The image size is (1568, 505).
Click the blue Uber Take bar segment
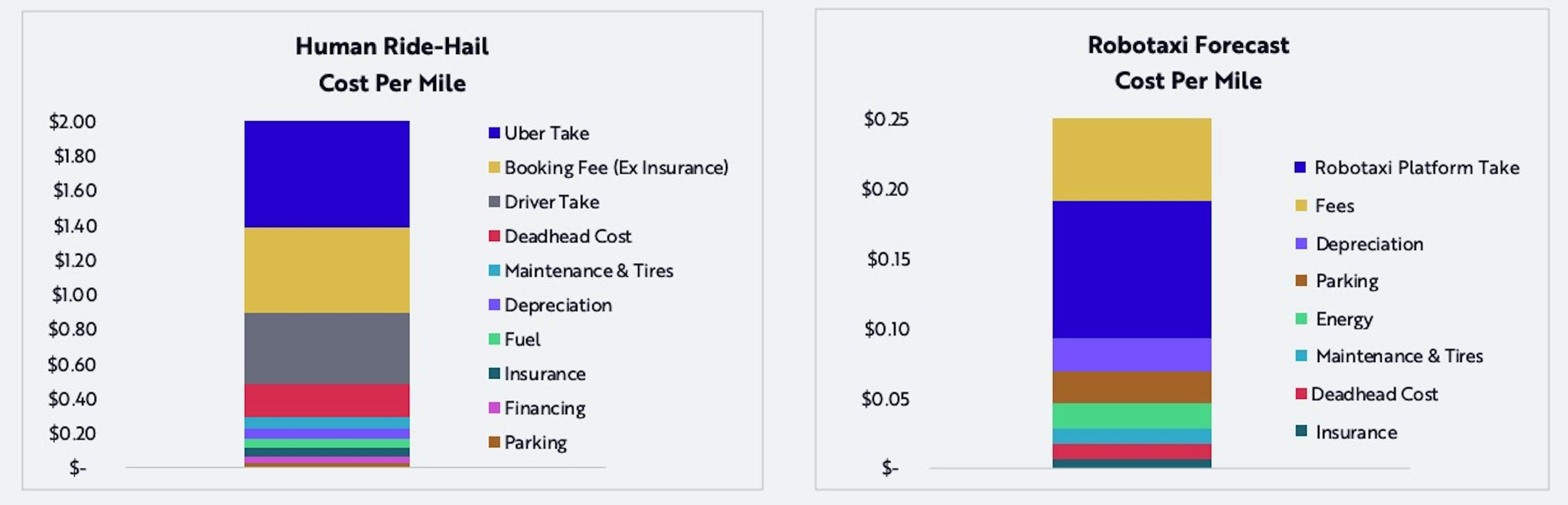point(327,174)
